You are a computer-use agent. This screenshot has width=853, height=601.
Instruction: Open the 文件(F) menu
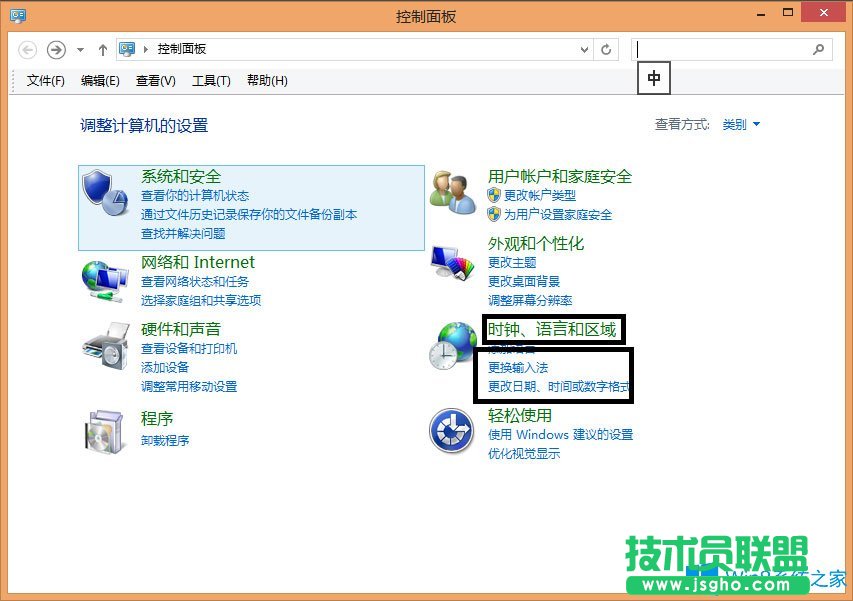tap(44, 81)
